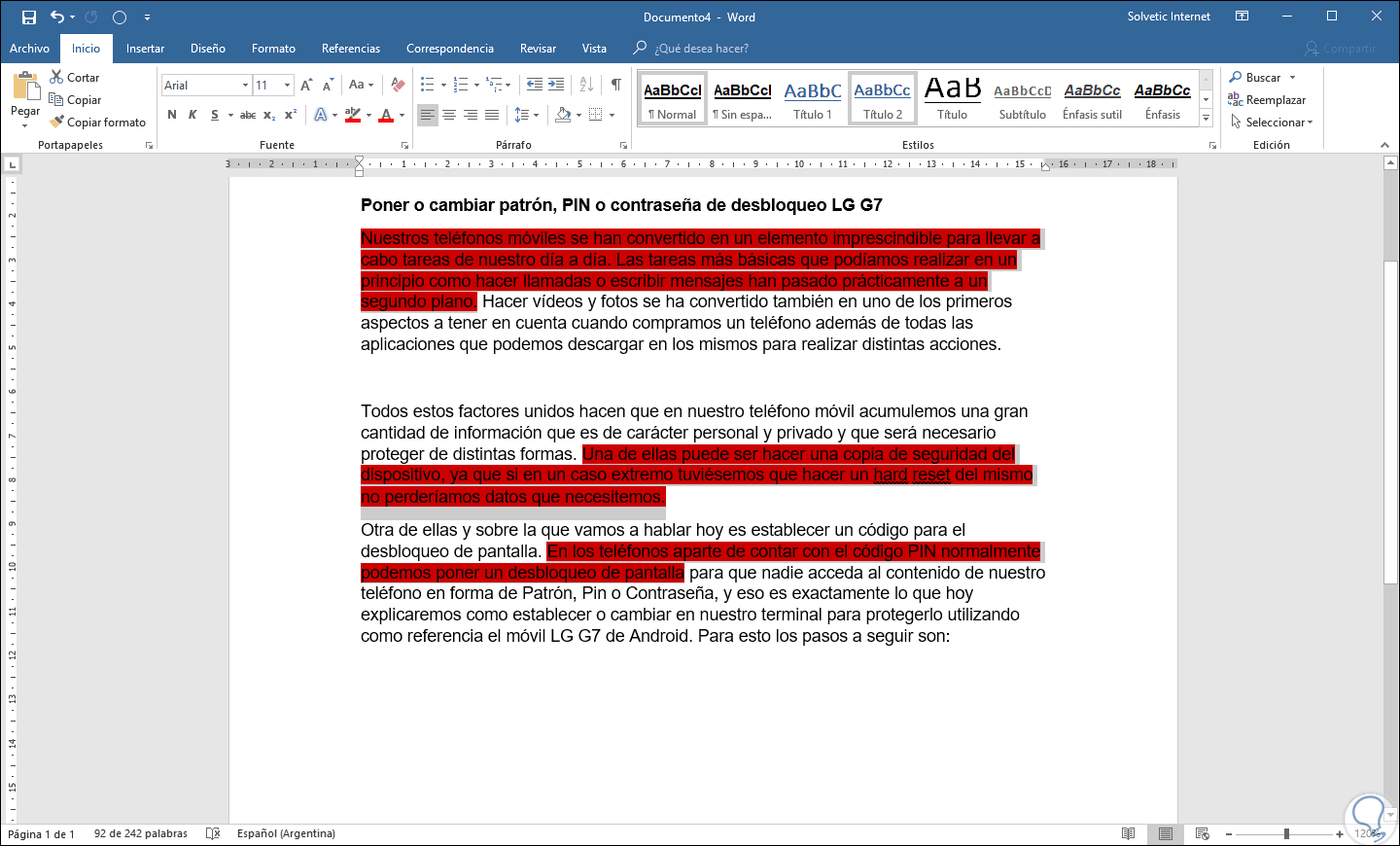Open the font size dropdown
Screen dimensions: 1400x846
pos(287,86)
